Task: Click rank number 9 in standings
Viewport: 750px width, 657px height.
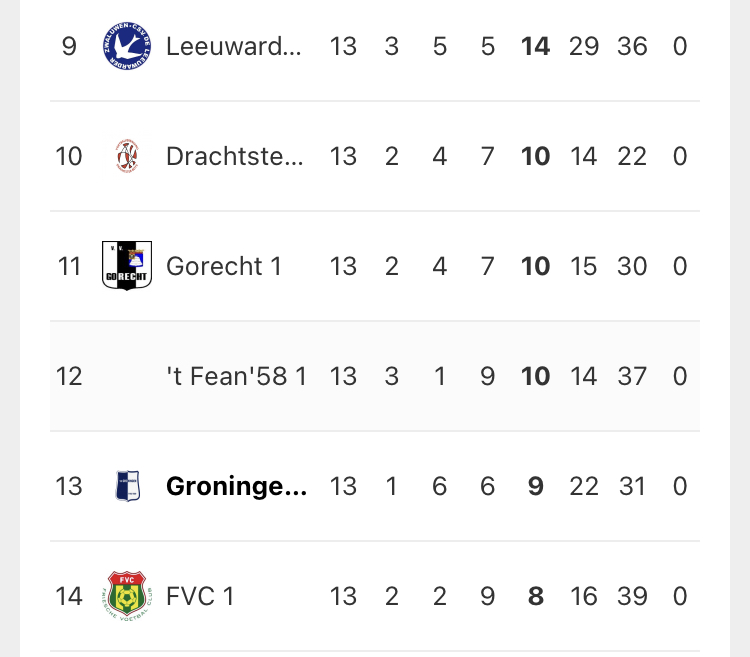Action: click(69, 46)
